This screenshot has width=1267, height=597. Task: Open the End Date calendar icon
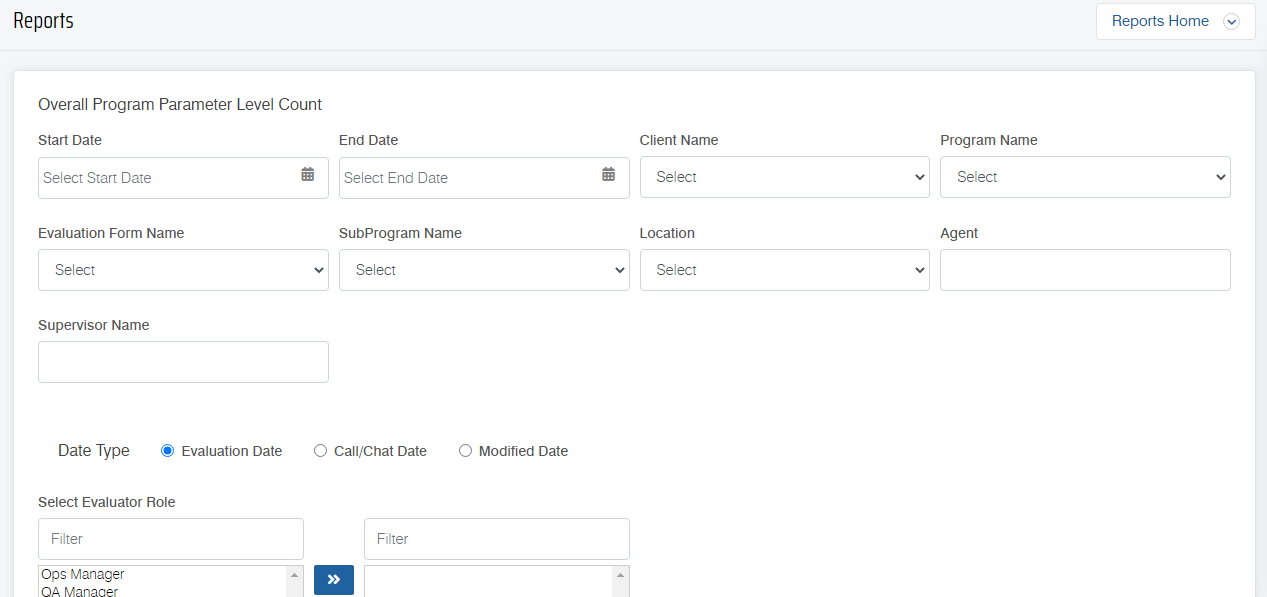click(609, 174)
